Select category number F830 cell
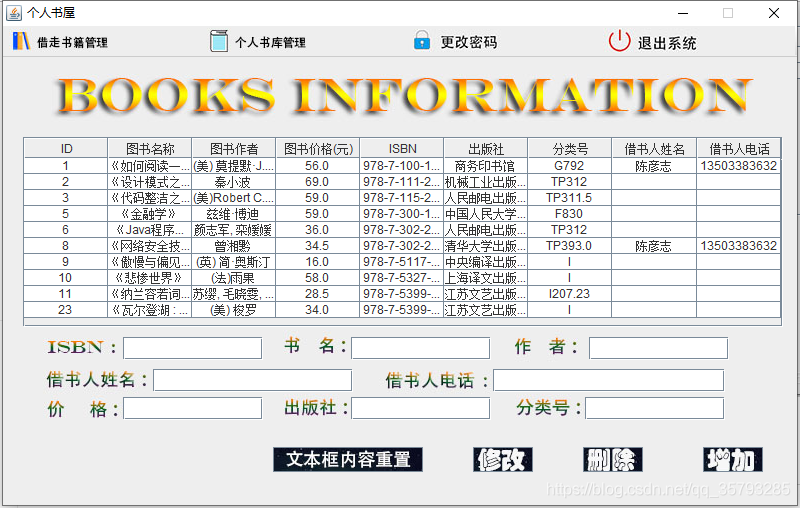The height and width of the screenshot is (508, 800). (x=569, y=214)
